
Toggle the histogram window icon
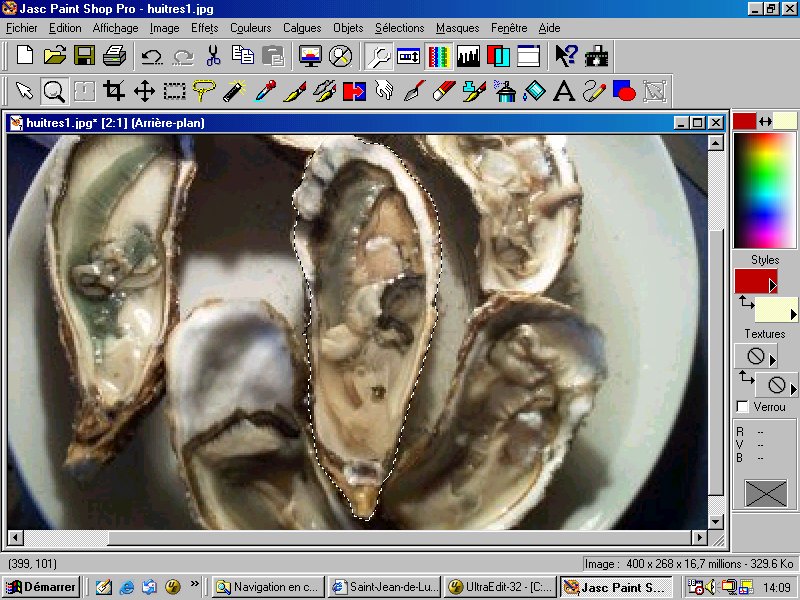(x=468, y=55)
